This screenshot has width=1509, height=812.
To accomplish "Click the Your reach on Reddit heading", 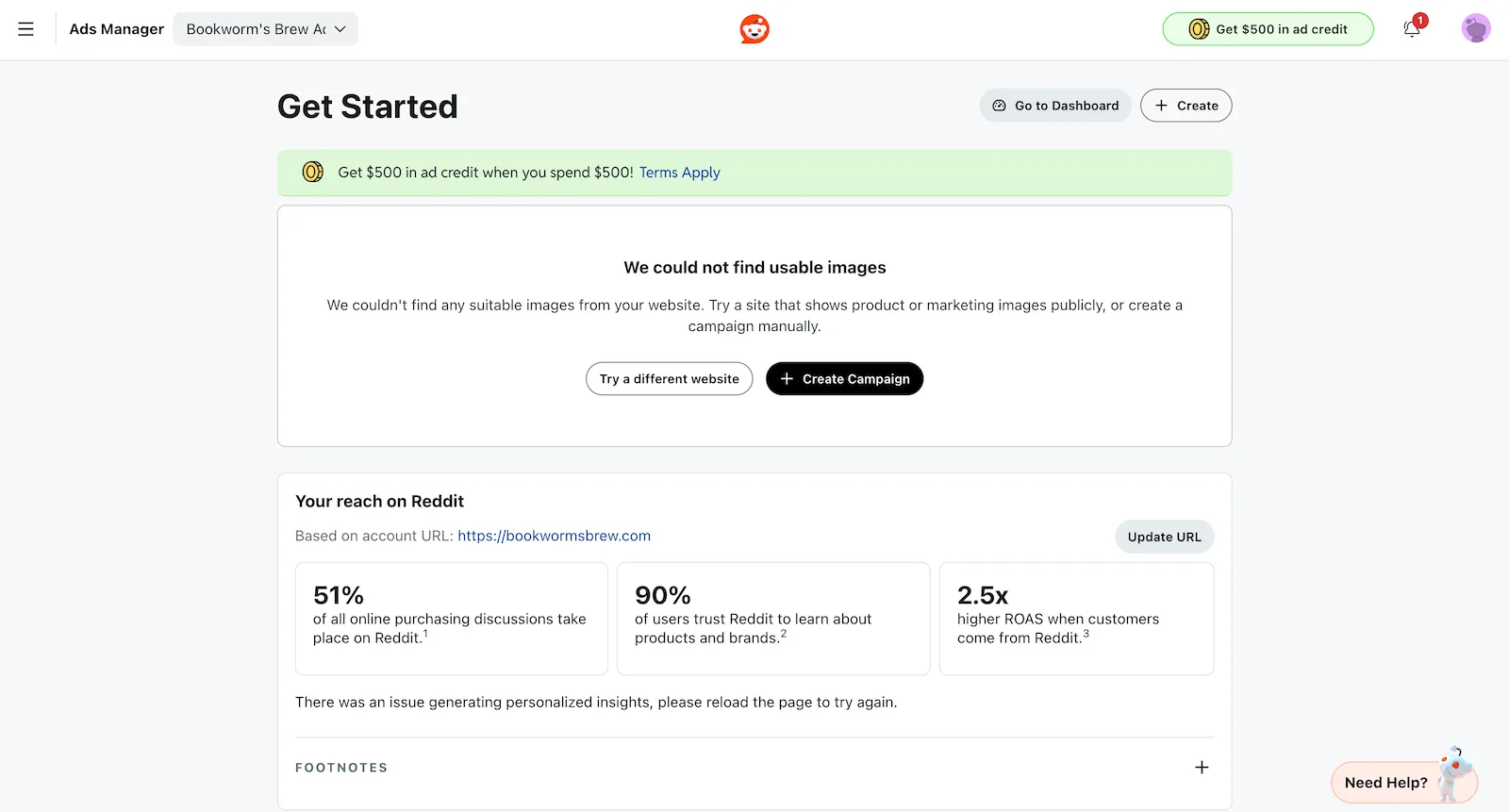I will [x=380, y=502].
